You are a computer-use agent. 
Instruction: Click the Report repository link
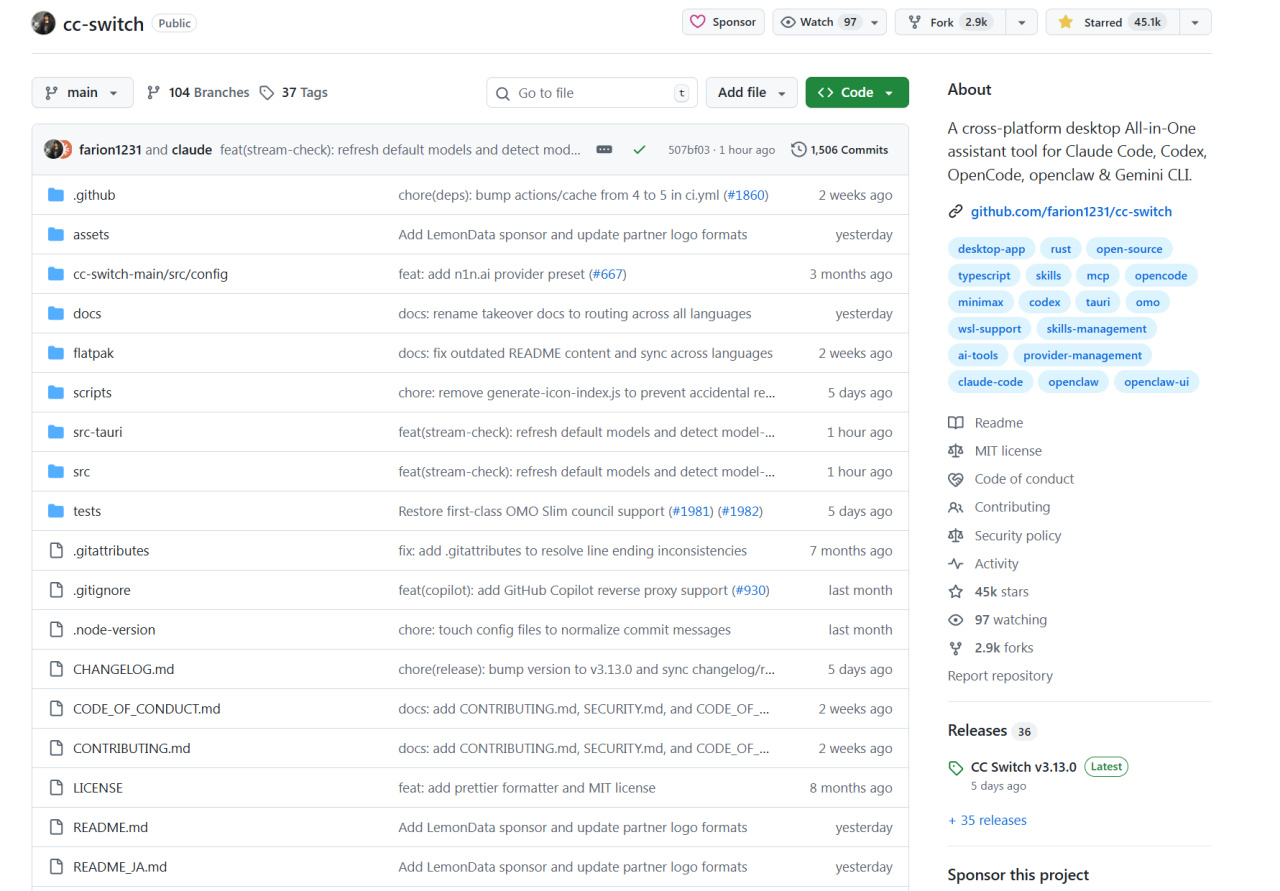point(1000,676)
